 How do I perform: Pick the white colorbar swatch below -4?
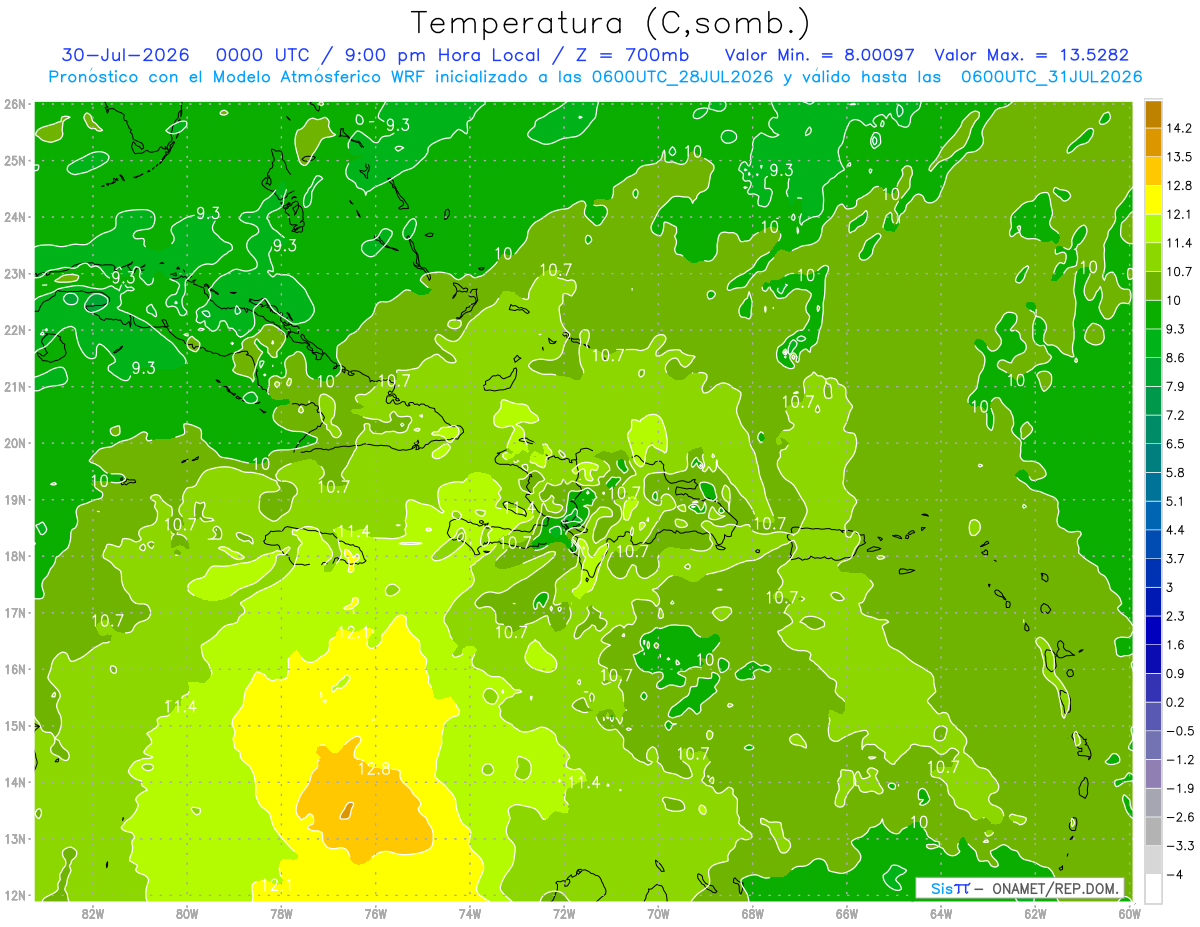coord(1153,889)
